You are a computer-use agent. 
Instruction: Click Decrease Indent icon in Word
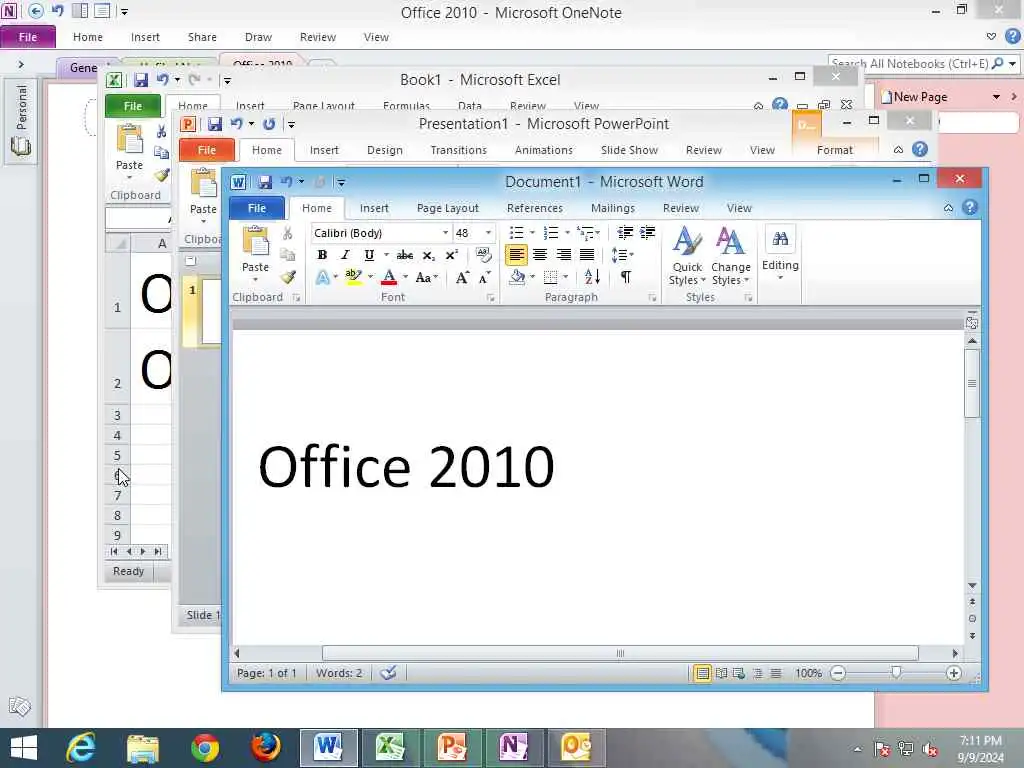(625, 232)
